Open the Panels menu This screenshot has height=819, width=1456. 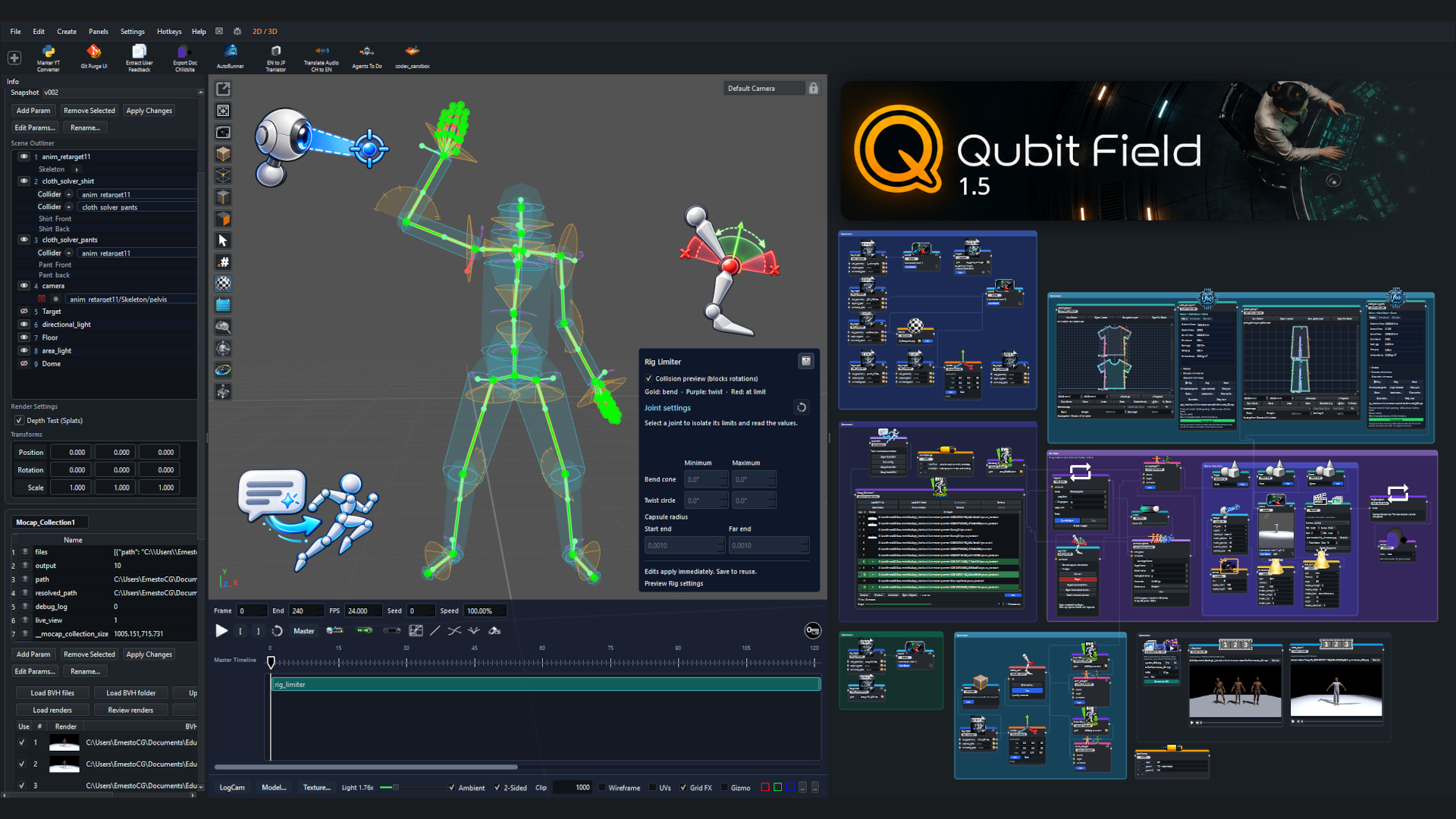(99, 32)
